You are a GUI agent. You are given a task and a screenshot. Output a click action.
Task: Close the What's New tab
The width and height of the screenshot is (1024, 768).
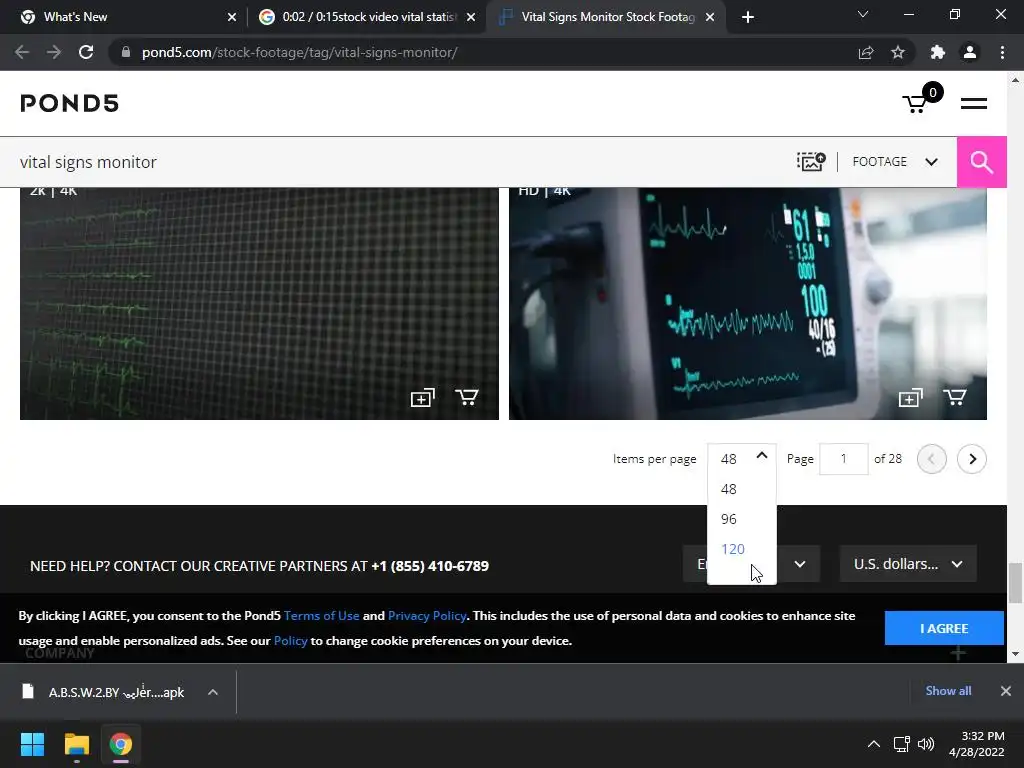coord(232,17)
